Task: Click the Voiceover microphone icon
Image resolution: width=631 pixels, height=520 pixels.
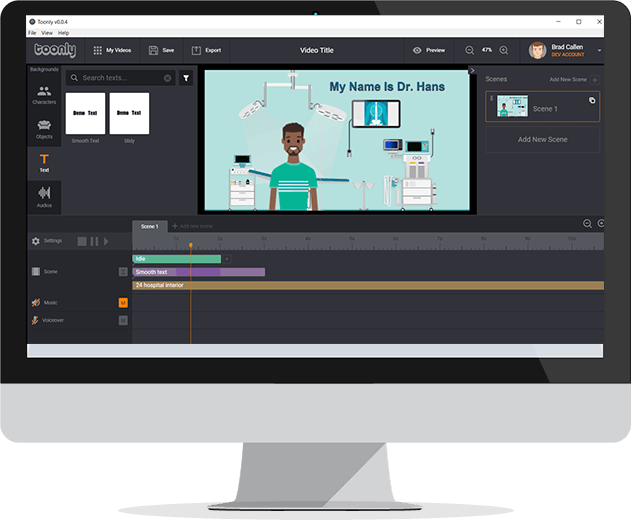Action: click(x=35, y=320)
